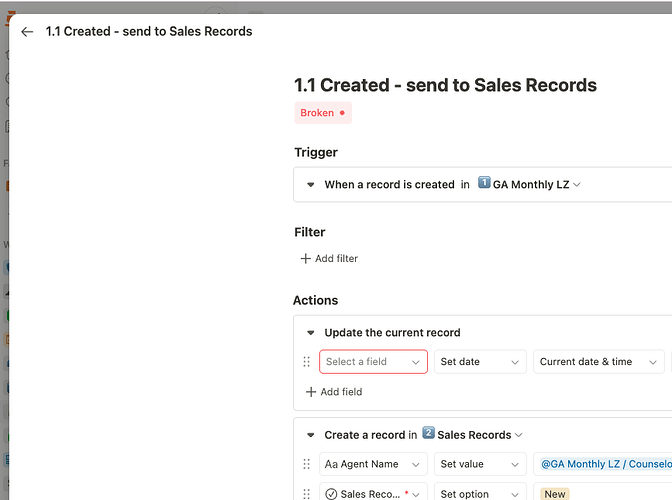The height and width of the screenshot is (500, 672).
Task: Open the Agent Name field dropdown
Action: (x=373, y=464)
